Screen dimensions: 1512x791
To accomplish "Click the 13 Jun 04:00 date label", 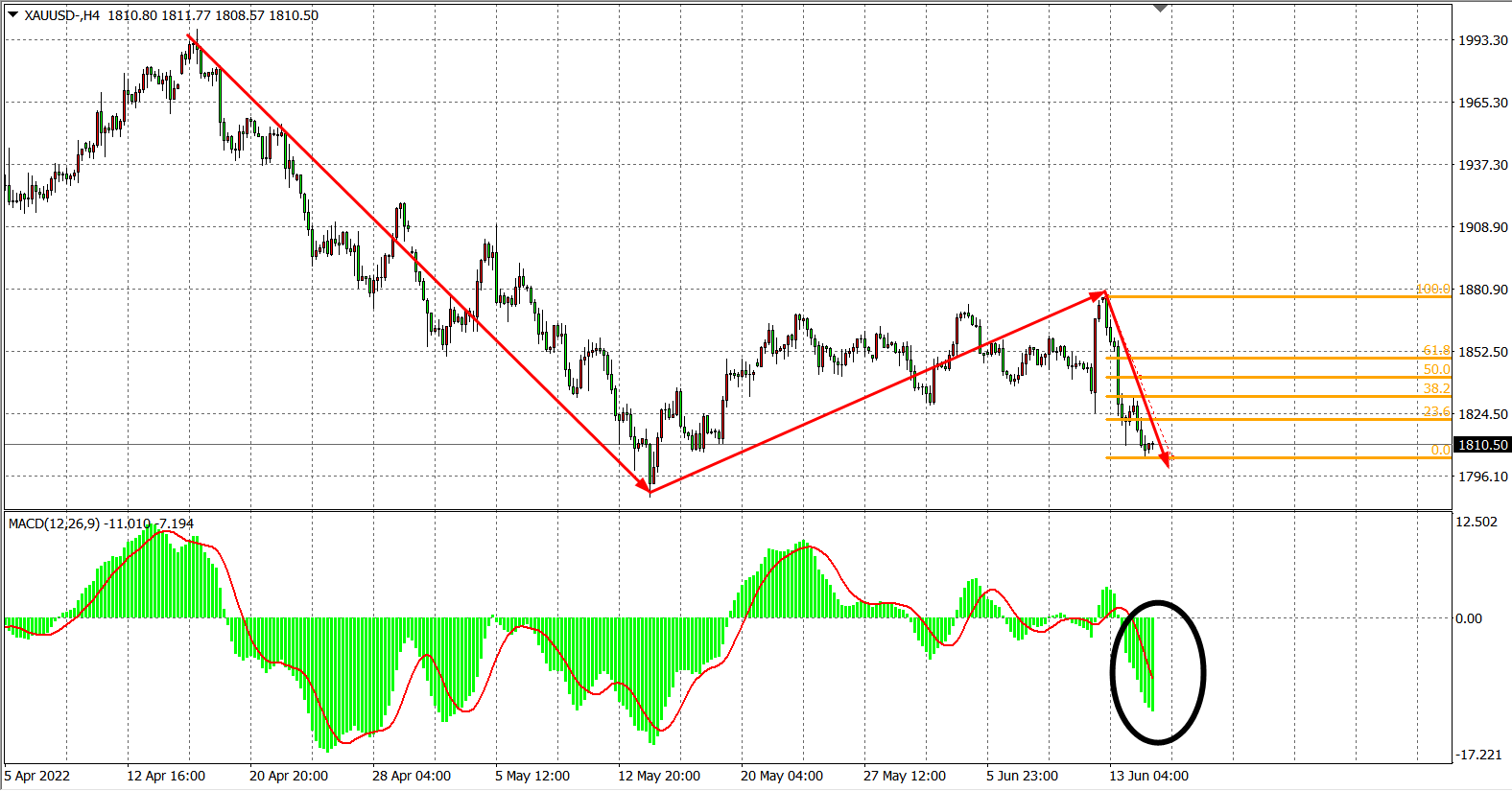I will click(x=1148, y=776).
